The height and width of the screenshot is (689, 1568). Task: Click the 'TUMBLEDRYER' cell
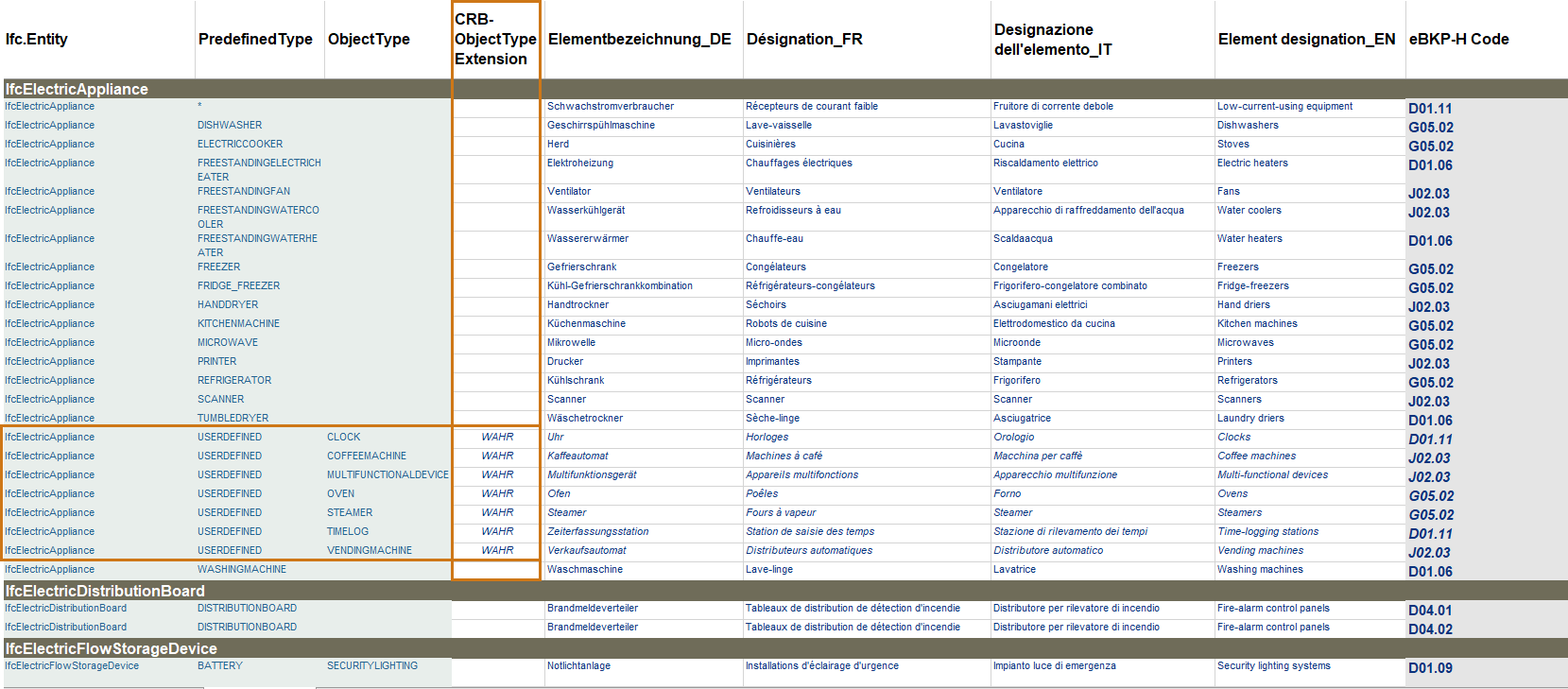click(233, 418)
